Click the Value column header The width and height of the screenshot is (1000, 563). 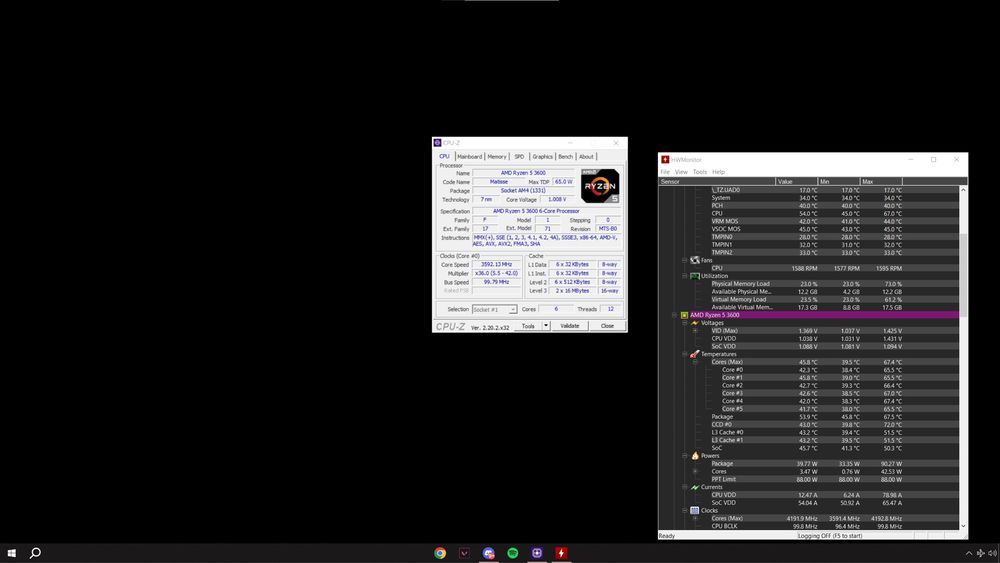coord(796,182)
